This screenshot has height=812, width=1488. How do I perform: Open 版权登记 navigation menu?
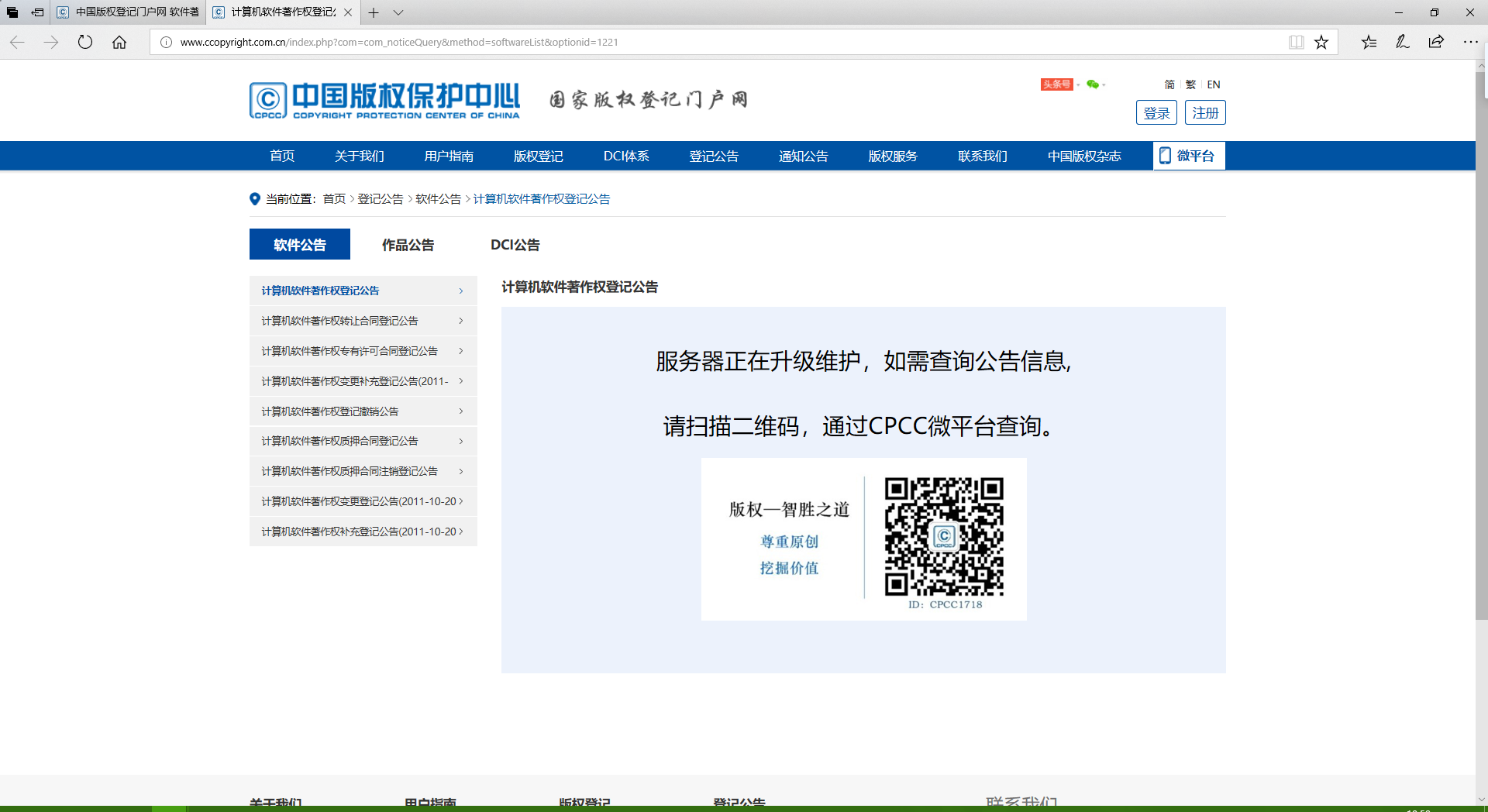point(538,156)
